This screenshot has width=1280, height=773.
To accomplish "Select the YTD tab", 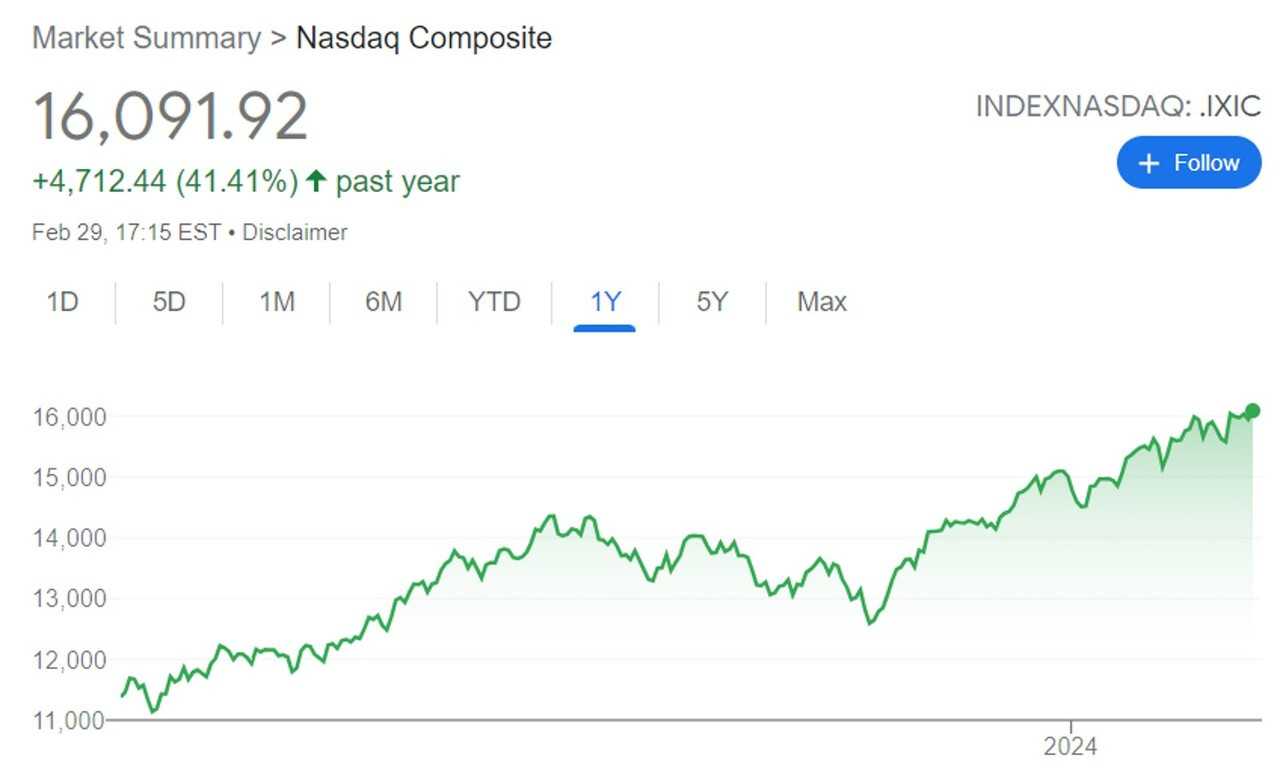I will [x=494, y=302].
